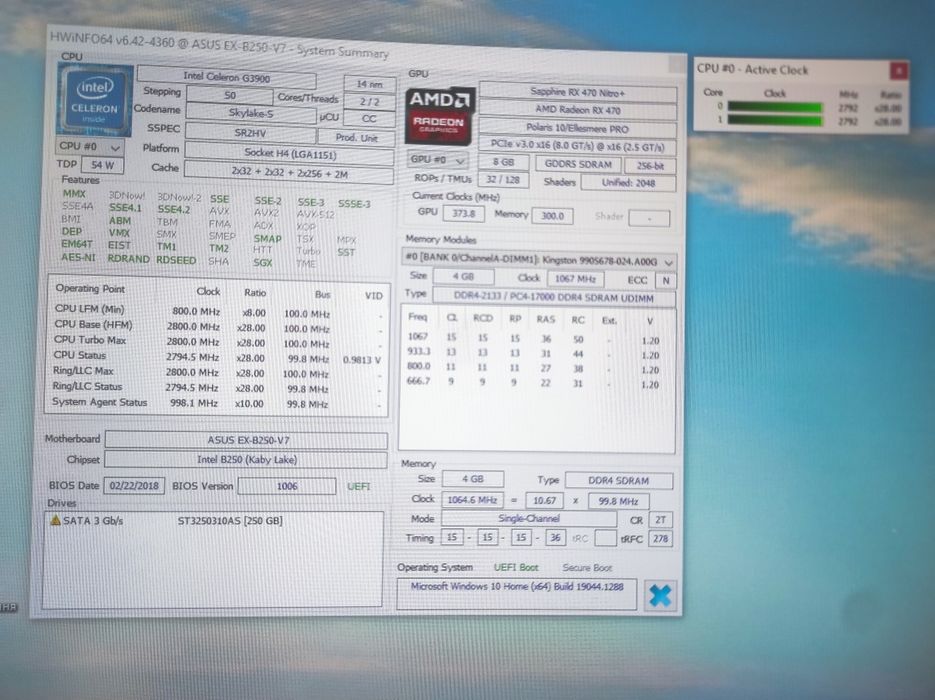
Task: Click the memory multiplier 10.67 field
Action: tap(544, 501)
